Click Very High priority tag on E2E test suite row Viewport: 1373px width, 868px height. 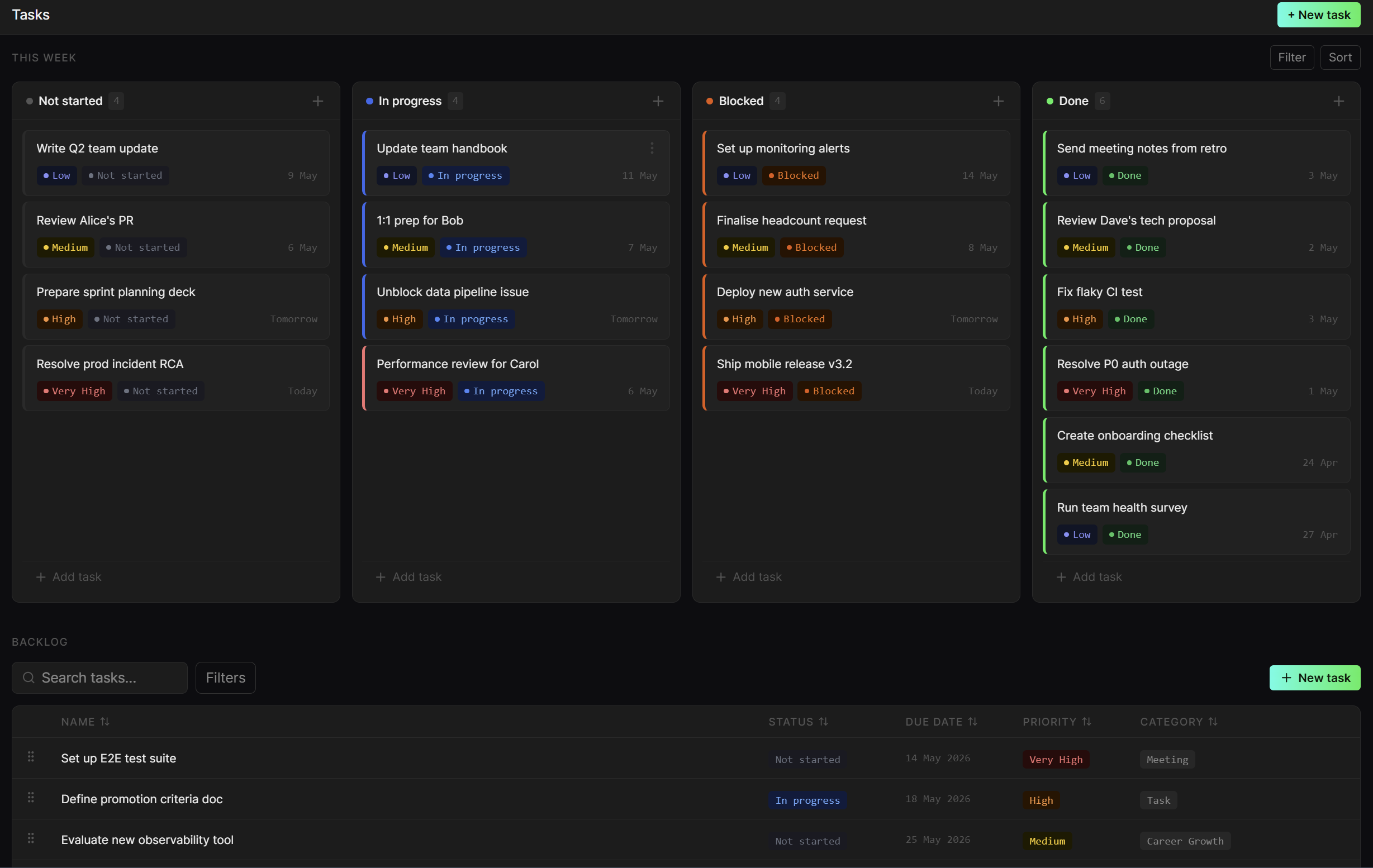1056,759
